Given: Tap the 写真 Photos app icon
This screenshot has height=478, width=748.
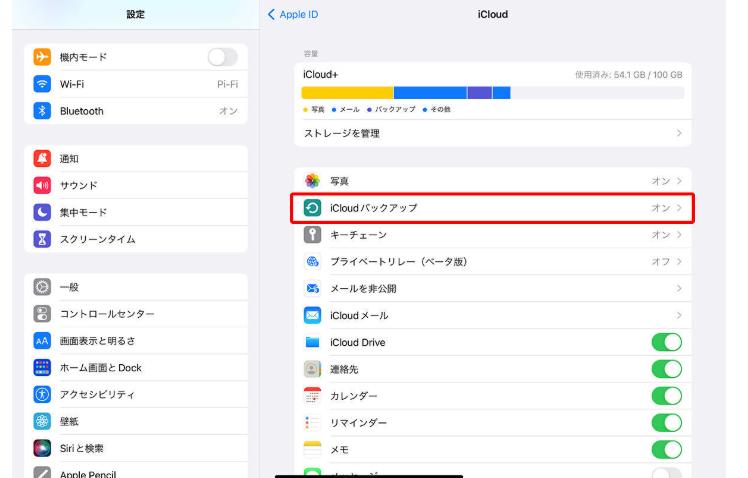Looking at the screenshot, I should point(312,181).
